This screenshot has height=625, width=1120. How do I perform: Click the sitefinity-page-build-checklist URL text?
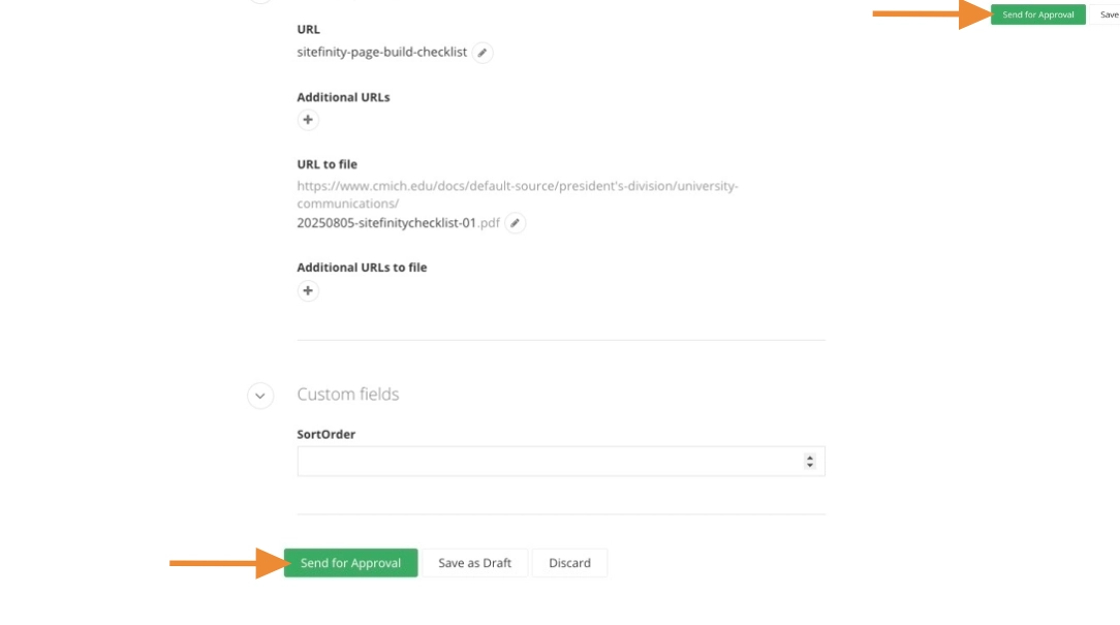[x=382, y=52]
